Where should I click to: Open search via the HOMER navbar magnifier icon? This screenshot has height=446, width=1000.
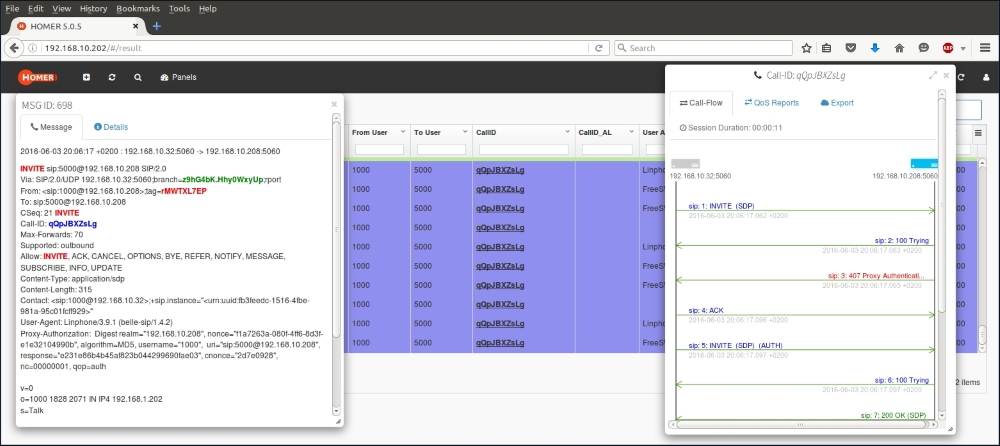click(x=138, y=77)
